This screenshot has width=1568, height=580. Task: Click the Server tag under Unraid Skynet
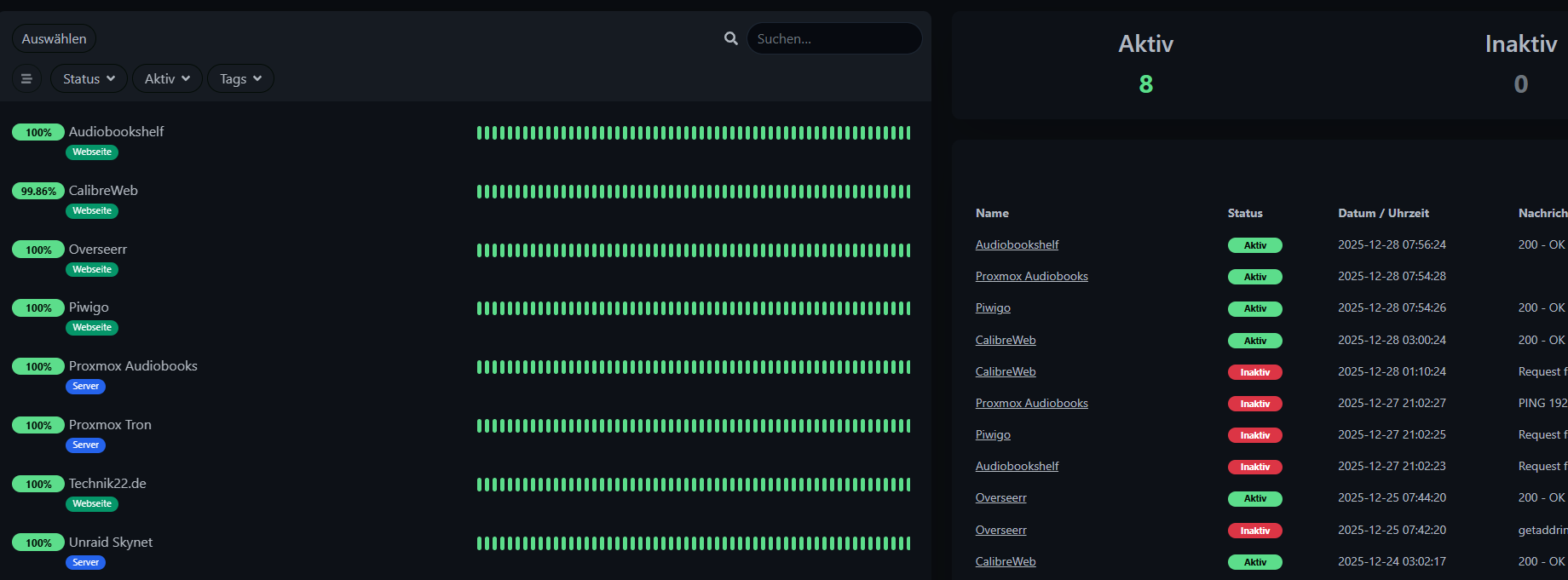click(x=85, y=563)
